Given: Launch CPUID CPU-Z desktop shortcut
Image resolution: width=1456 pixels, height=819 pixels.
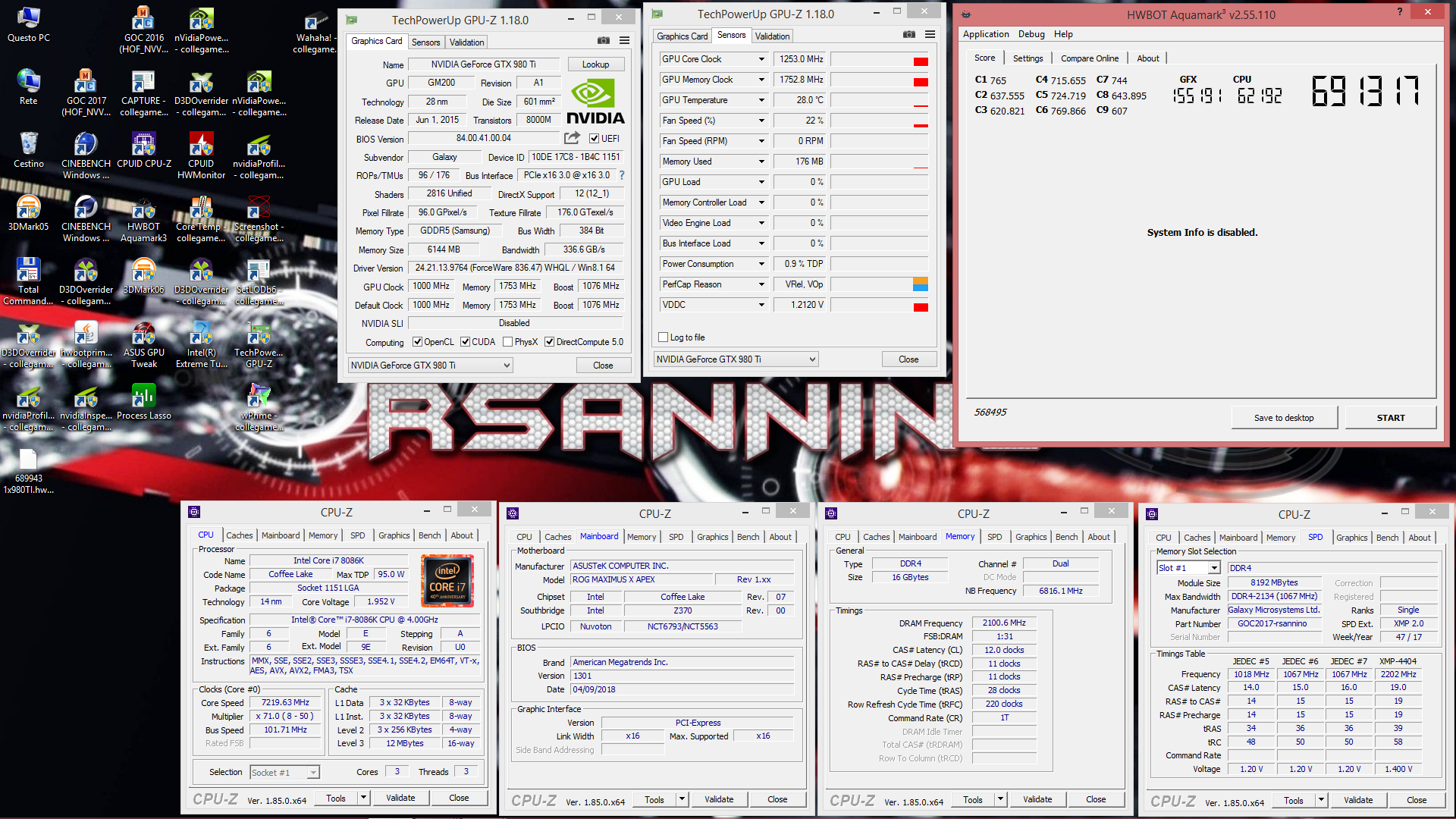Looking at the screenshot, I should pyautogui.click(x=143, y=150).
